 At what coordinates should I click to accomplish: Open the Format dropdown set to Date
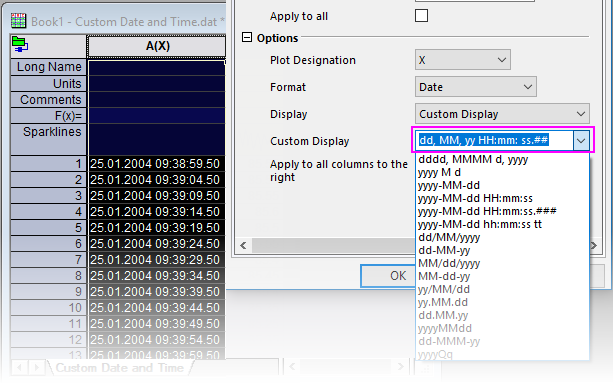click(475, 87)
